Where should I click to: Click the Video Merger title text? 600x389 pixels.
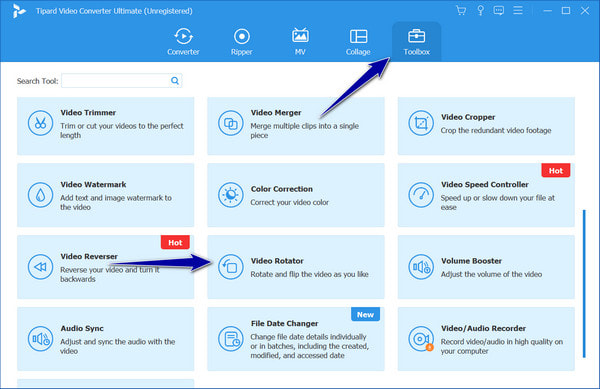[x=276, y=113]
